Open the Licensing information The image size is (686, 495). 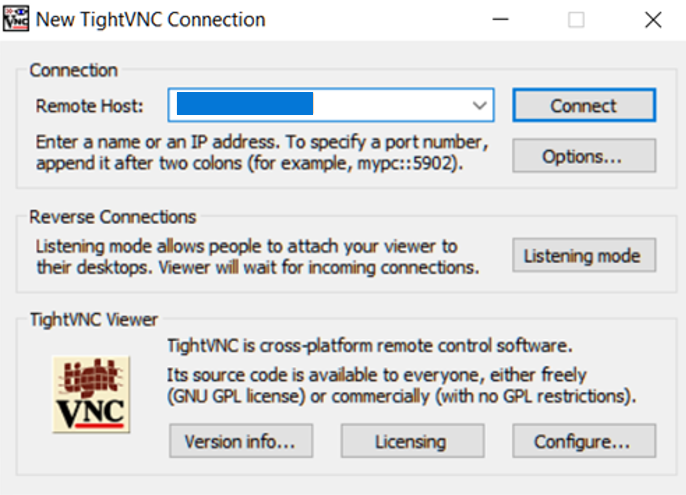tap(412, 440)
